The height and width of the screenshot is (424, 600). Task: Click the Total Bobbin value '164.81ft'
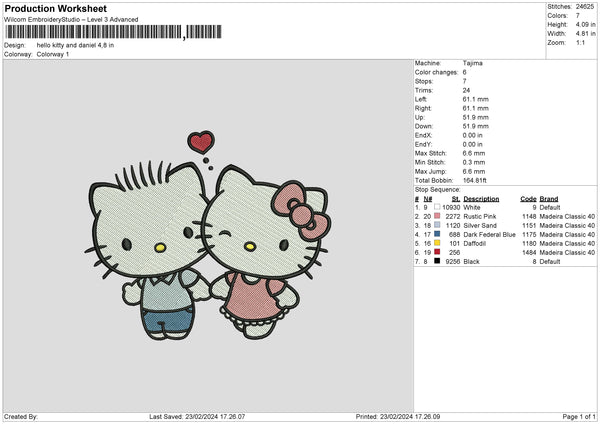coord(474,181)
